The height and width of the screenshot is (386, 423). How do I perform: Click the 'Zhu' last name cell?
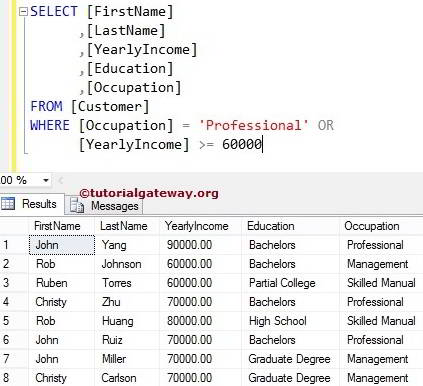pos(127,302)
